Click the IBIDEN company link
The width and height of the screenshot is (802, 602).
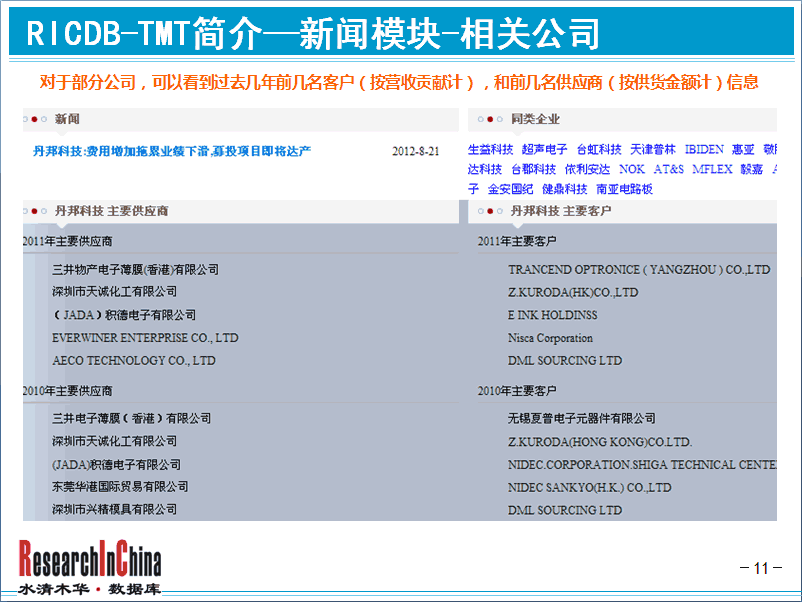click(704, 149)
